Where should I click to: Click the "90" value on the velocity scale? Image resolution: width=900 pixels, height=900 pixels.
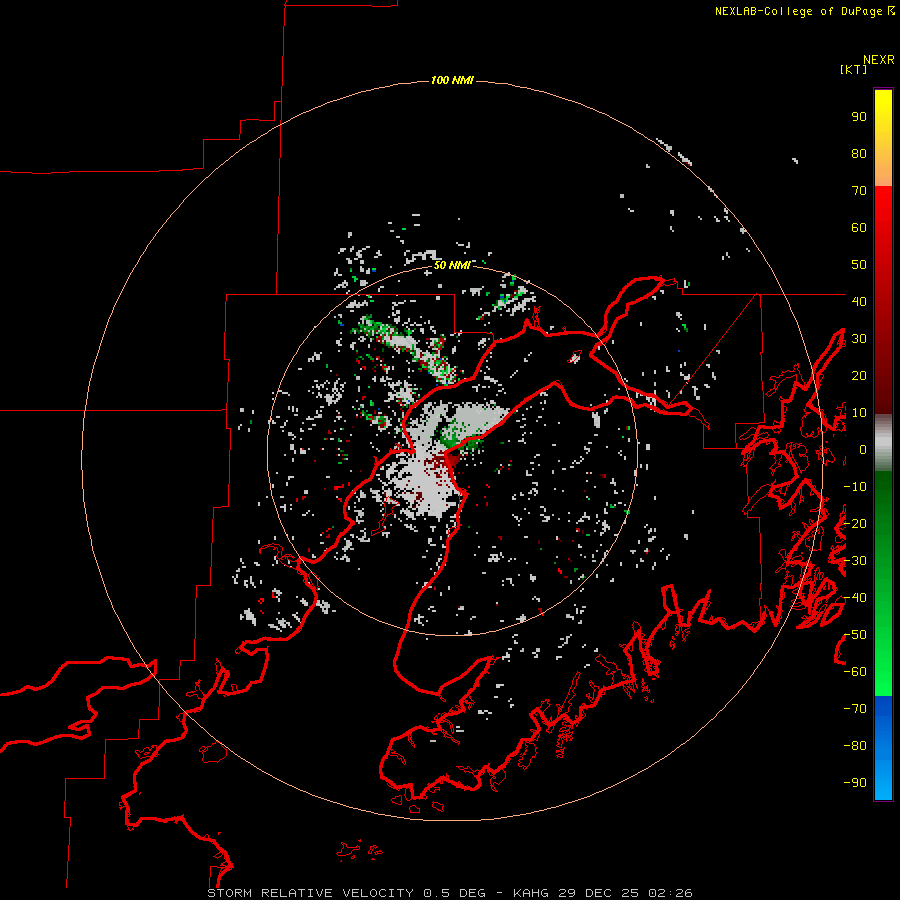pos(859,117)
